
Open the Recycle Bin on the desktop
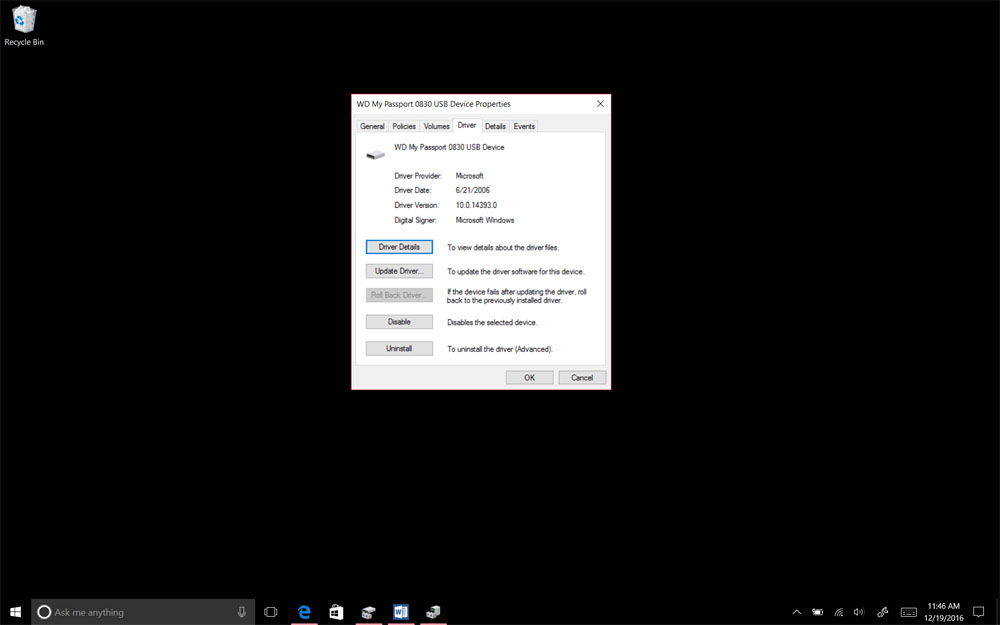[23, 20]
